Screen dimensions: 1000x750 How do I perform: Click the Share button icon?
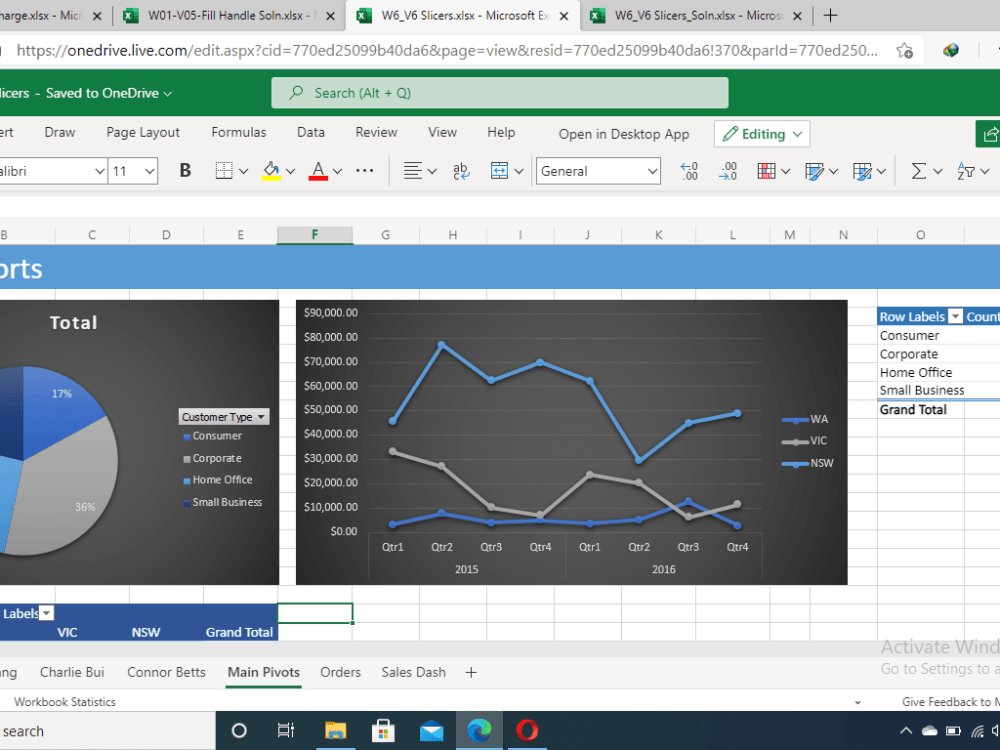(x=989, y=134)
